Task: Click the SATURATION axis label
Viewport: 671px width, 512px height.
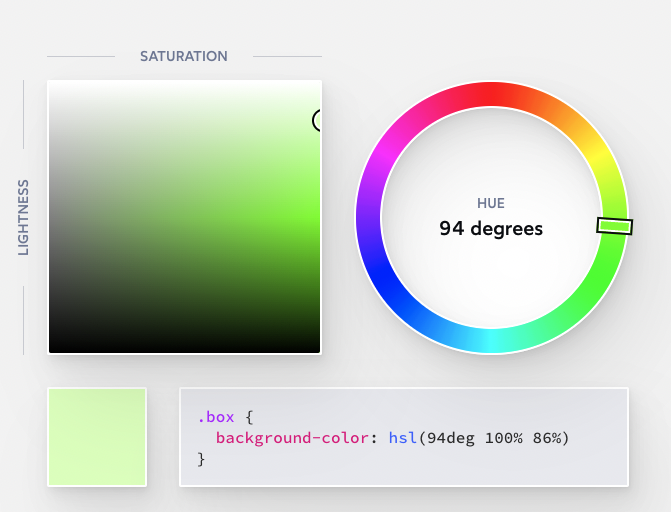Action: point(184,56)
